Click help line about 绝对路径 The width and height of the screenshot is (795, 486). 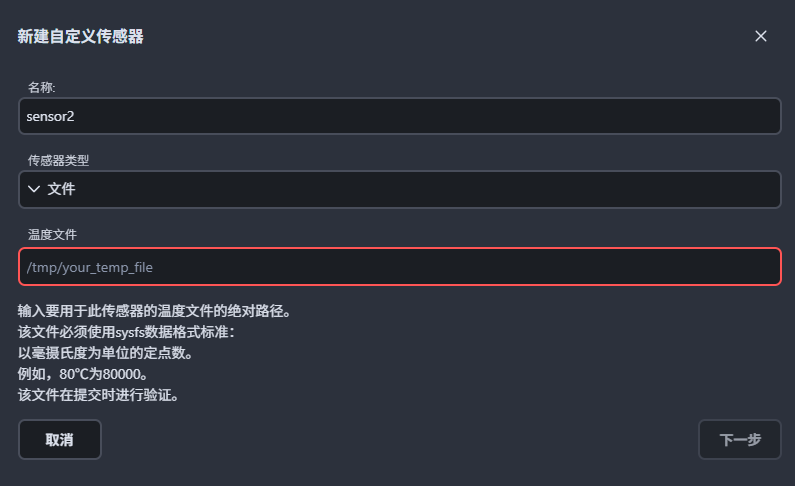(154, 310)
